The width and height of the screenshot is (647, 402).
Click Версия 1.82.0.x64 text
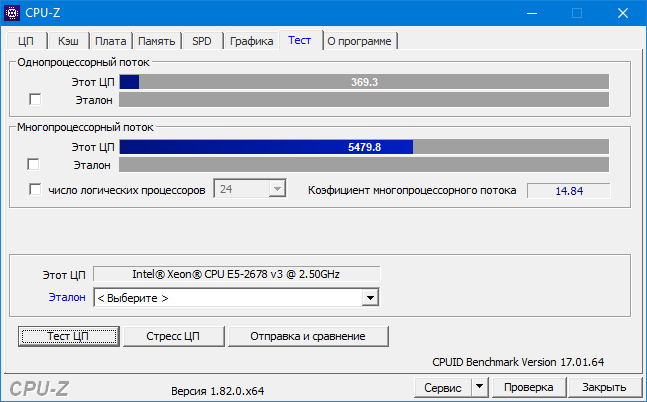[217, 391]
